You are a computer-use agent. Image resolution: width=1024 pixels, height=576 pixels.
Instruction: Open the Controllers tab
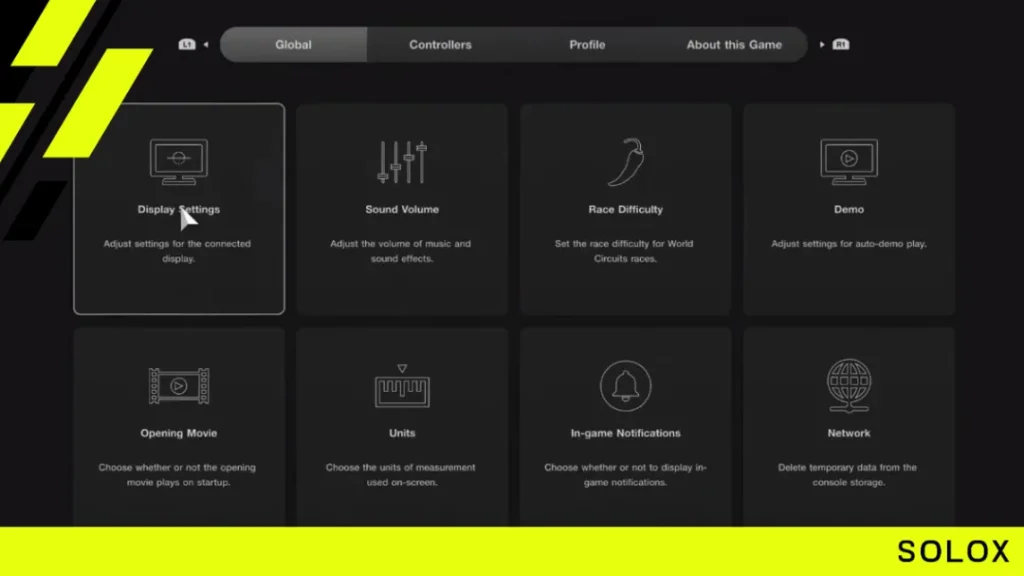click(440, 44)
